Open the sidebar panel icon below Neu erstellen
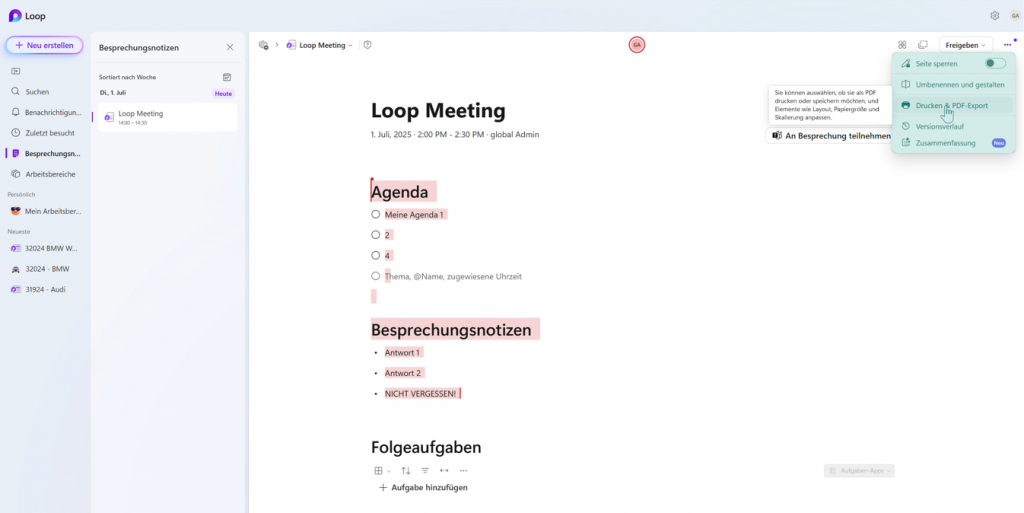 16,71
